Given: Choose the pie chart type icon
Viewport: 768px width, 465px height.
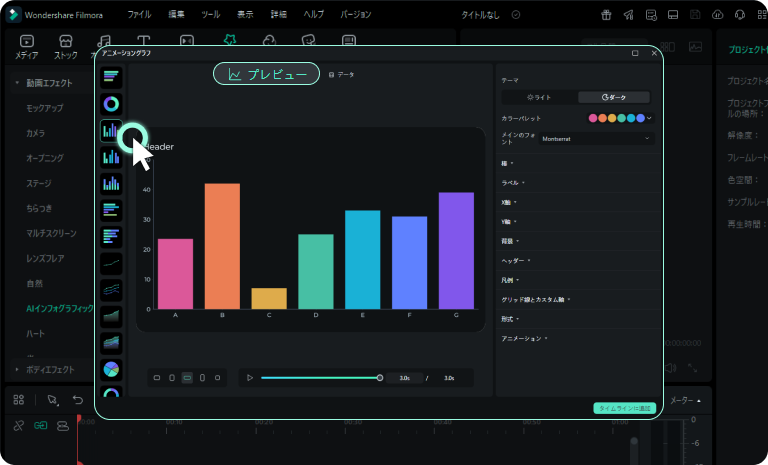Looking at the screenshot, I should tap(111, 369).
